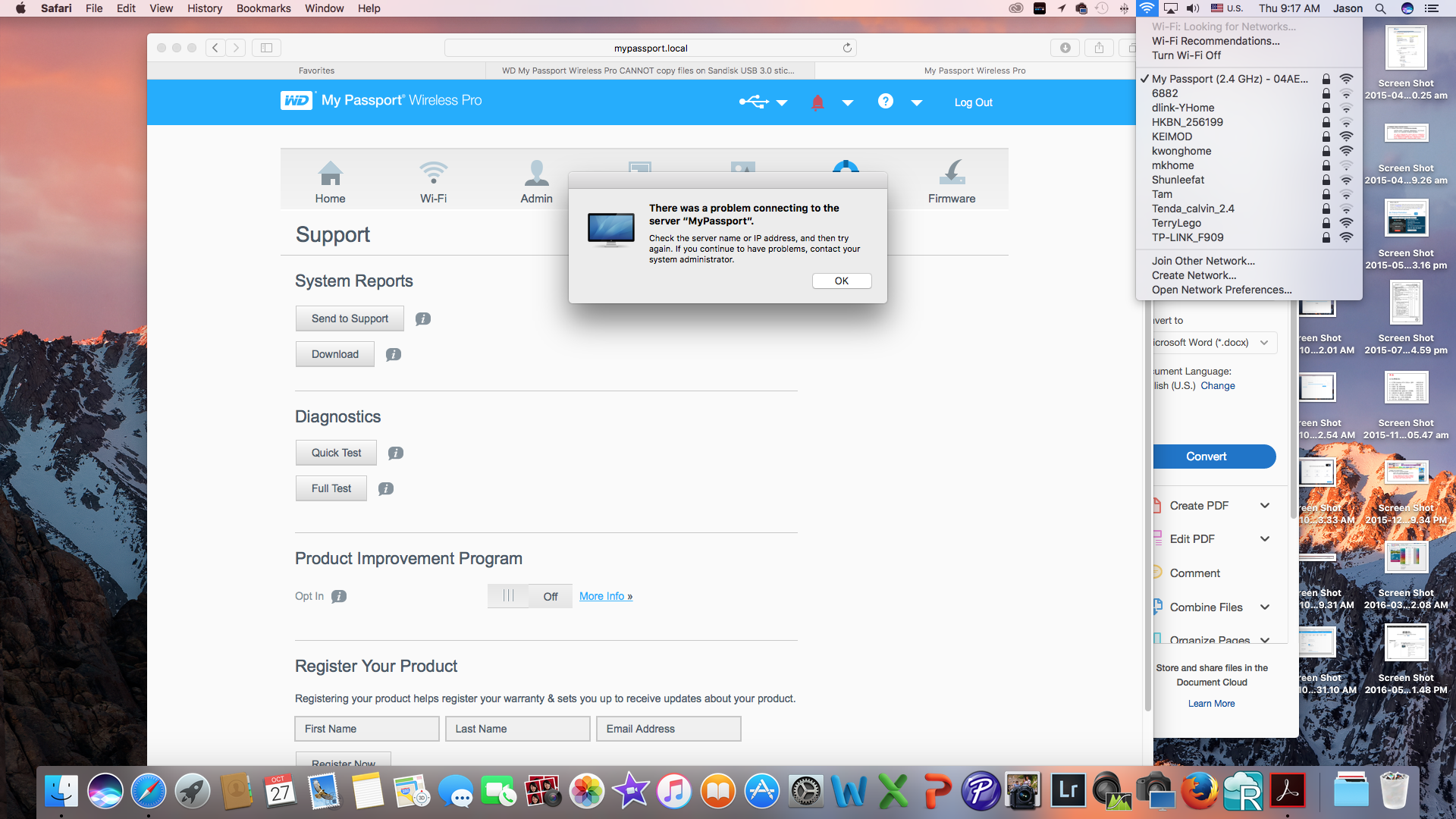The width and height of the screenshot is (1456, 819).
Task: Click OK in the connection error dialog
Action: click(x=841, y=281)
